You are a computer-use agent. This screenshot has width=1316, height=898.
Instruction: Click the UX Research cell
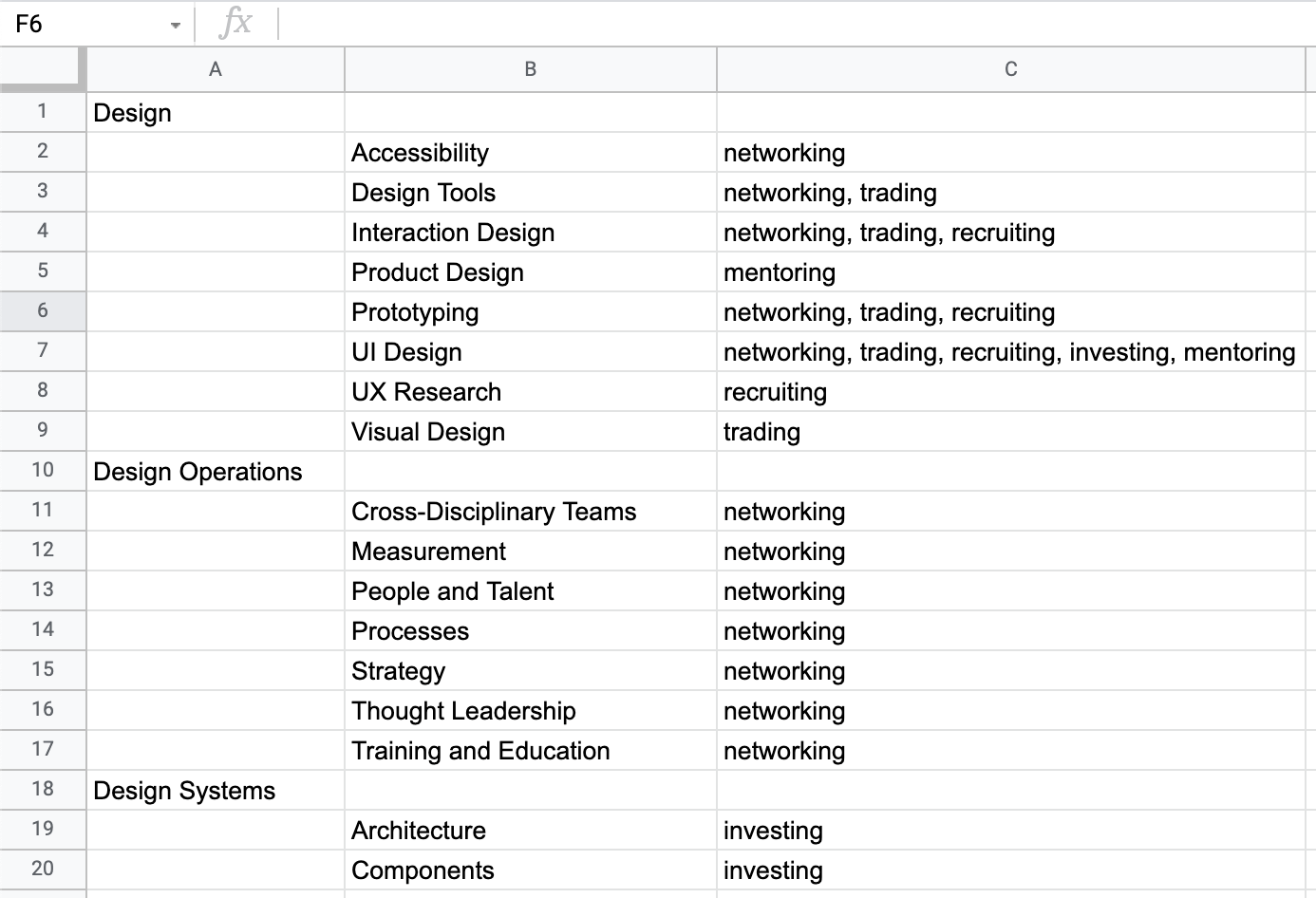coord(531,392)
